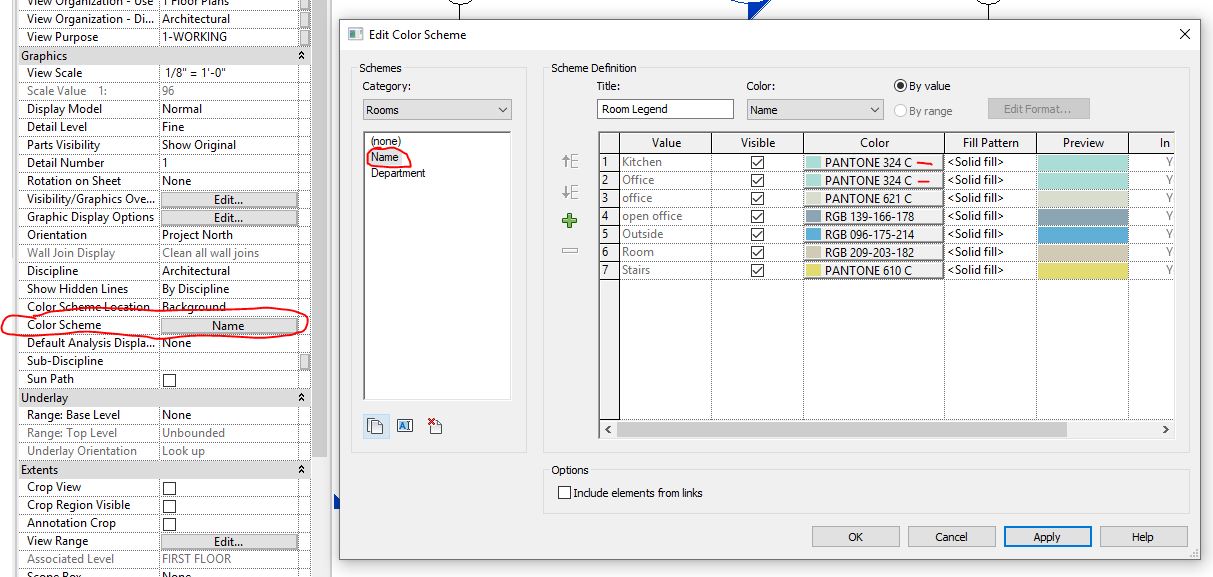
Task: Rename the current color scheme
Action: coord(405,426)
